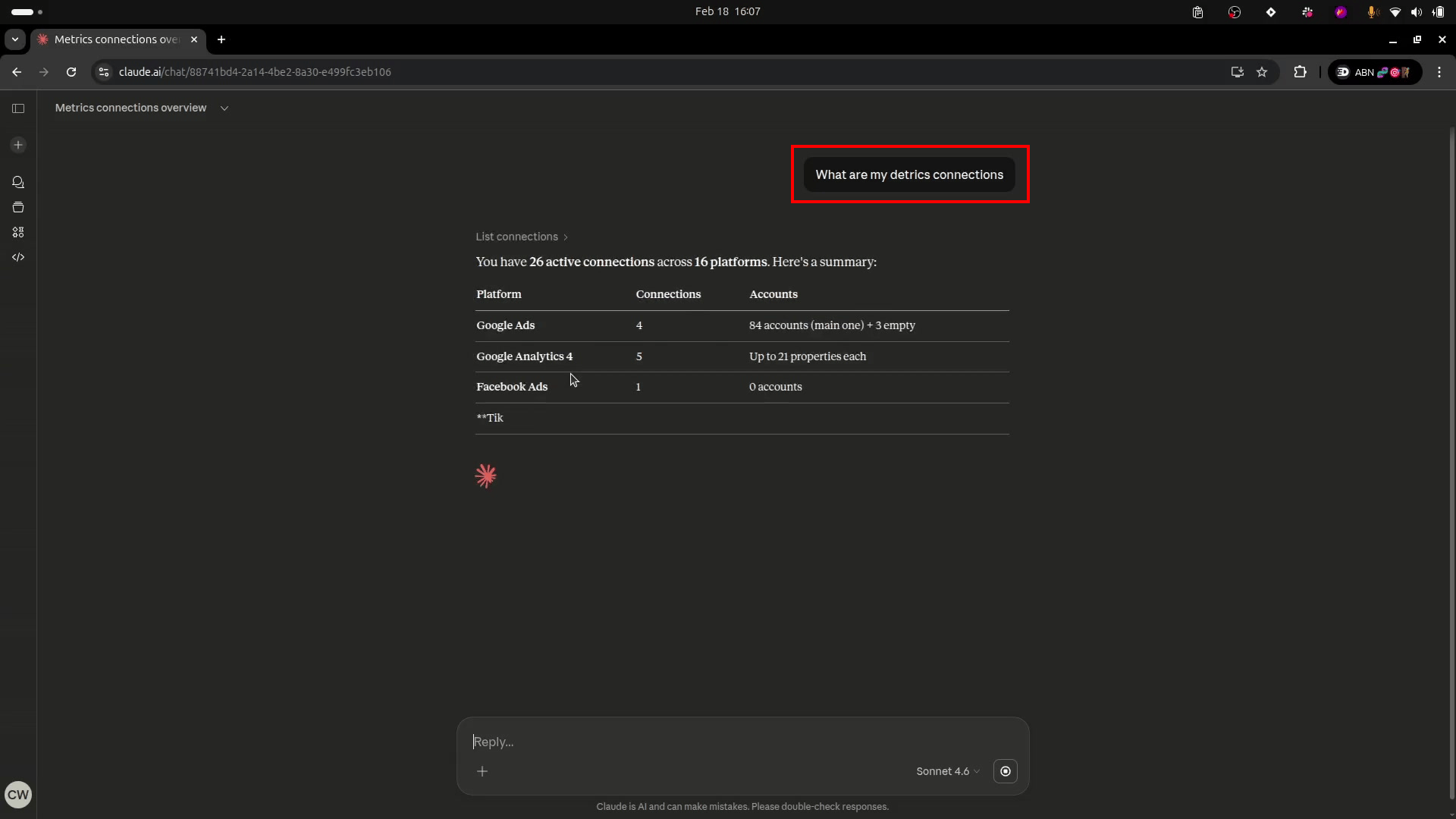
Task: Select the 'What are my detrics connections' message
Action: (909, 174)
